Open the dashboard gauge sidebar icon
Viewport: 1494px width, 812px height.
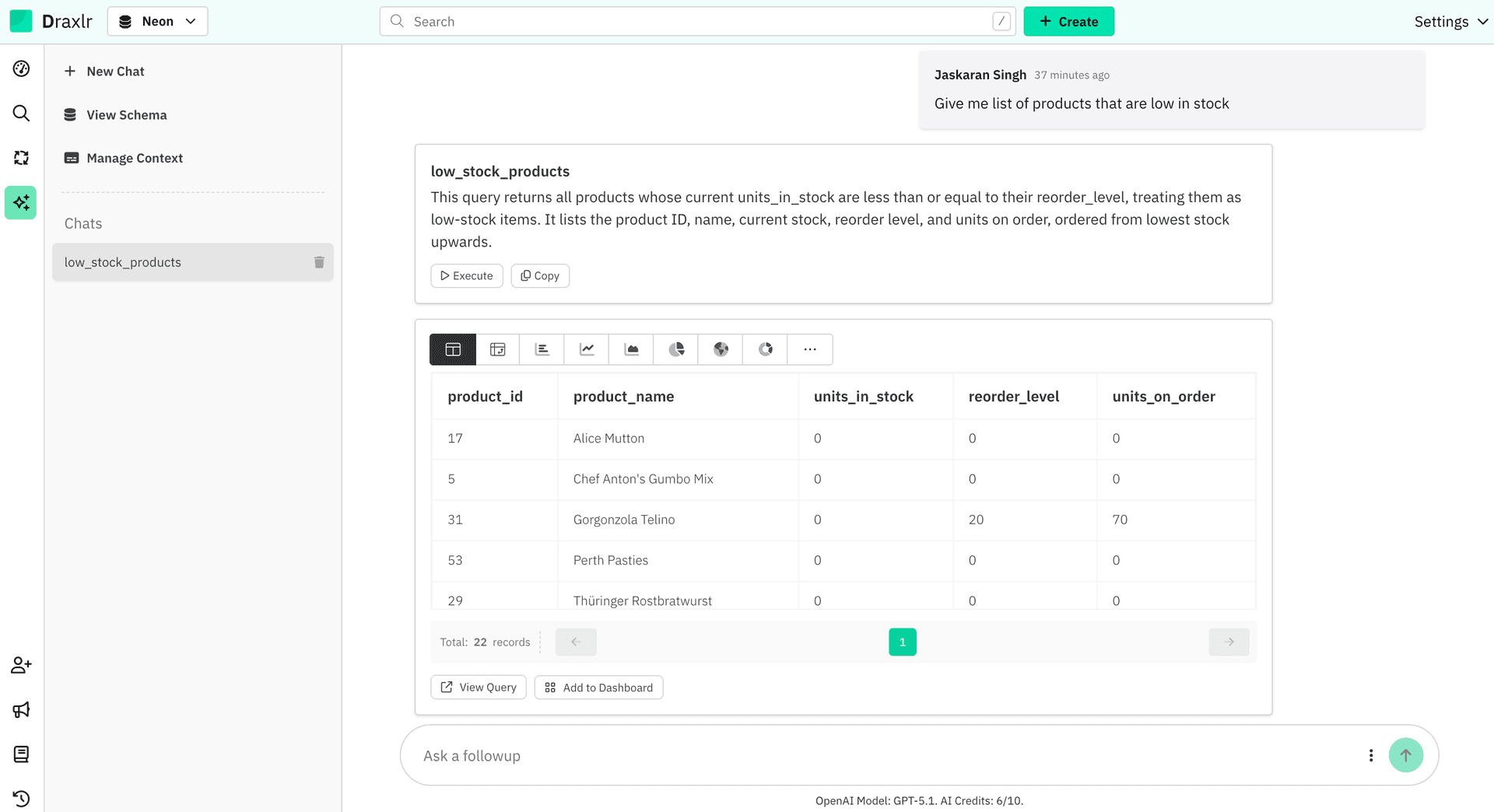point(21,69)
